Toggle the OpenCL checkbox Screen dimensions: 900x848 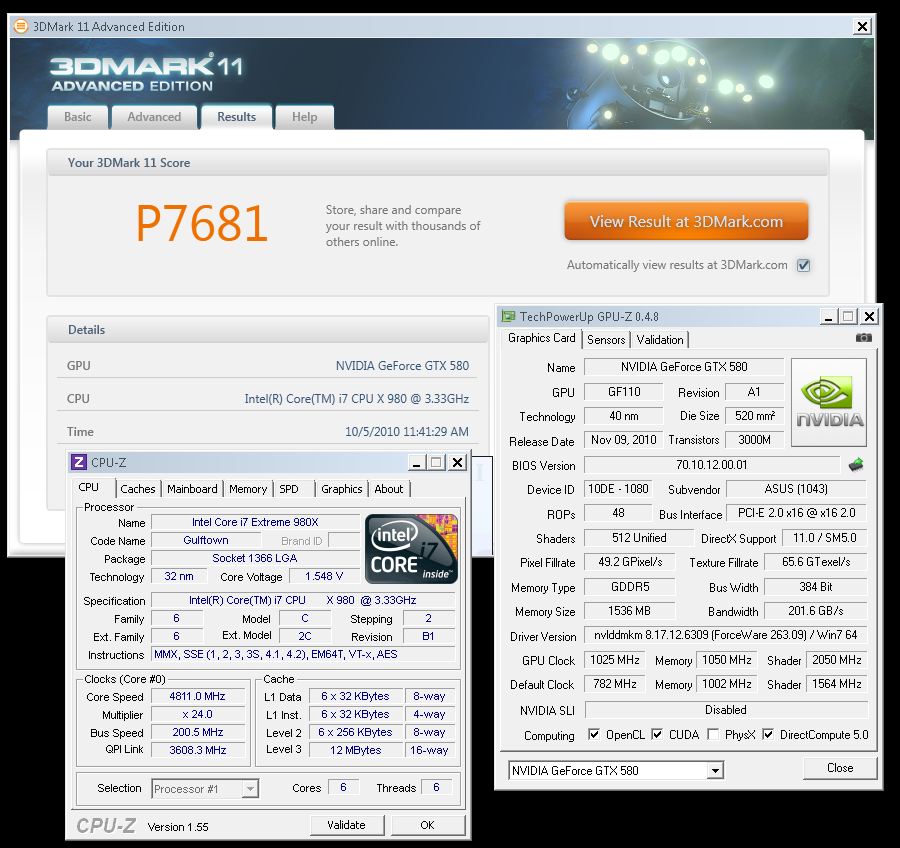click(x=594, y=735)
